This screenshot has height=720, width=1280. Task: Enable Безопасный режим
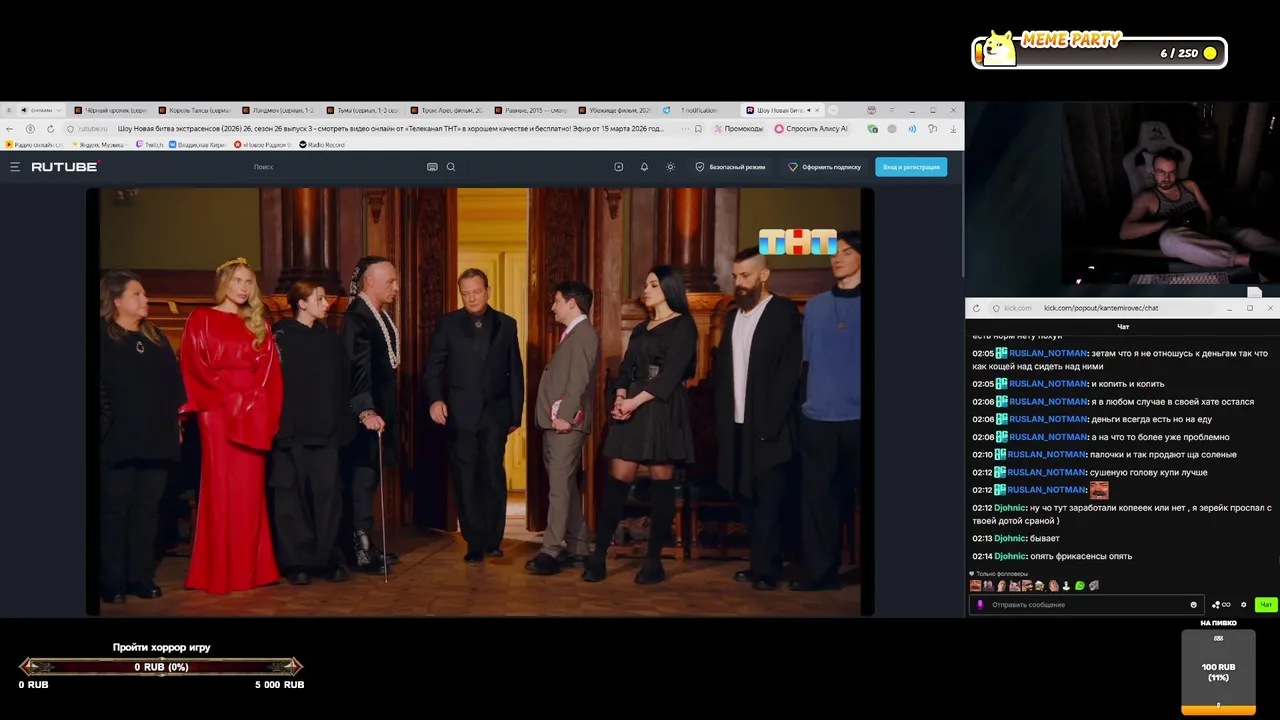[x=730, y=167]
